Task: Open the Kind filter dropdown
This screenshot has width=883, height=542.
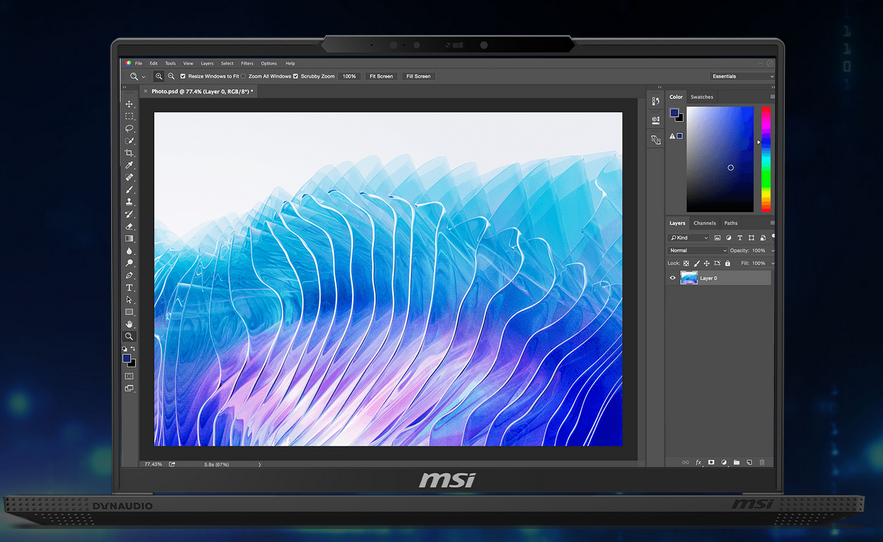Action: click(689, 238)
